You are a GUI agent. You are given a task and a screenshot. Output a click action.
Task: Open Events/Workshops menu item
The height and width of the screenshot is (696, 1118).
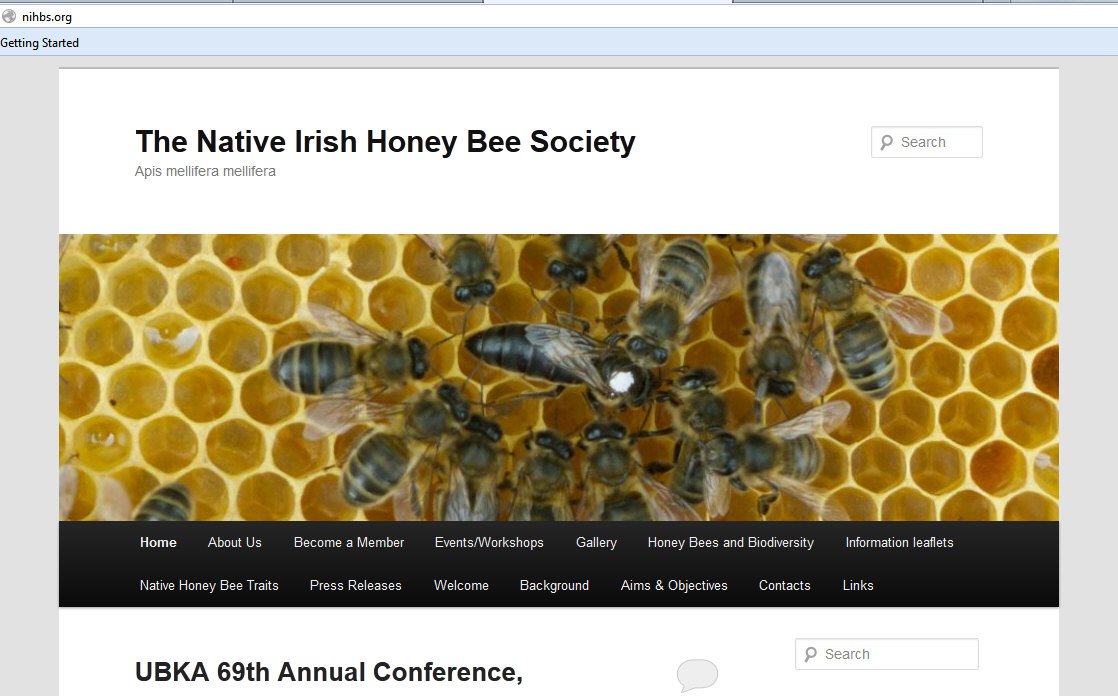489,543
